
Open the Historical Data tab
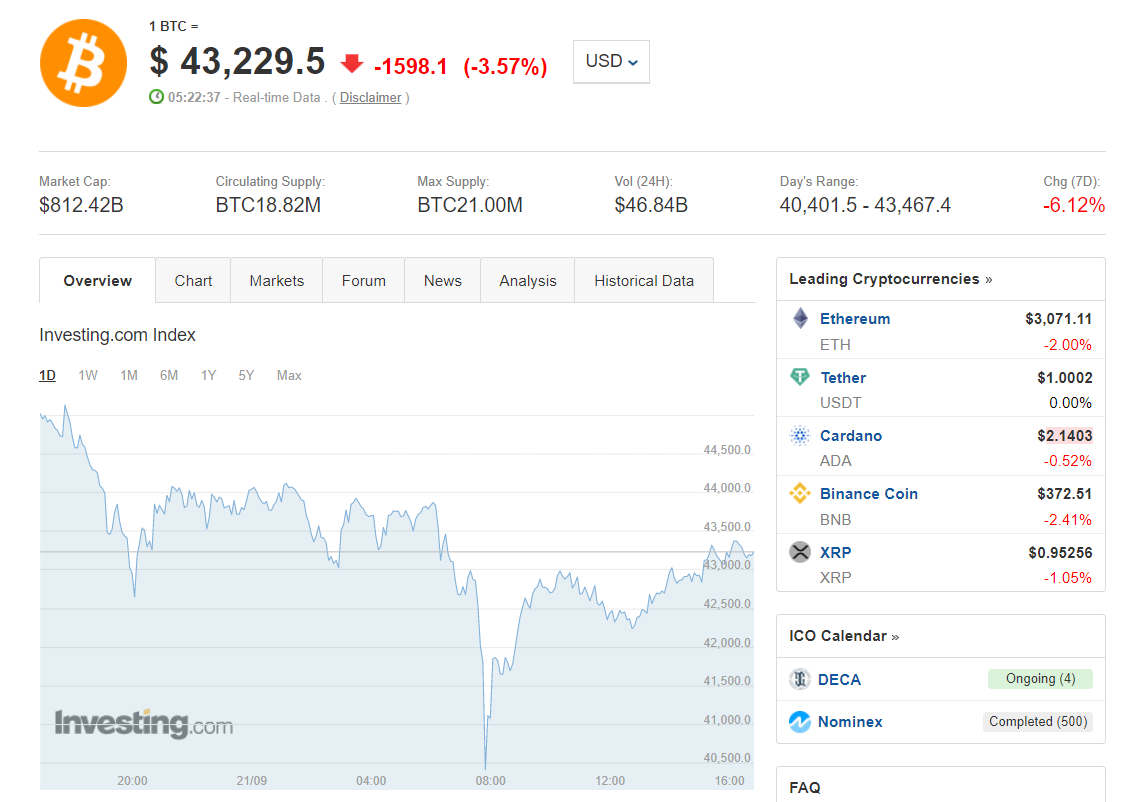[644, 280]
